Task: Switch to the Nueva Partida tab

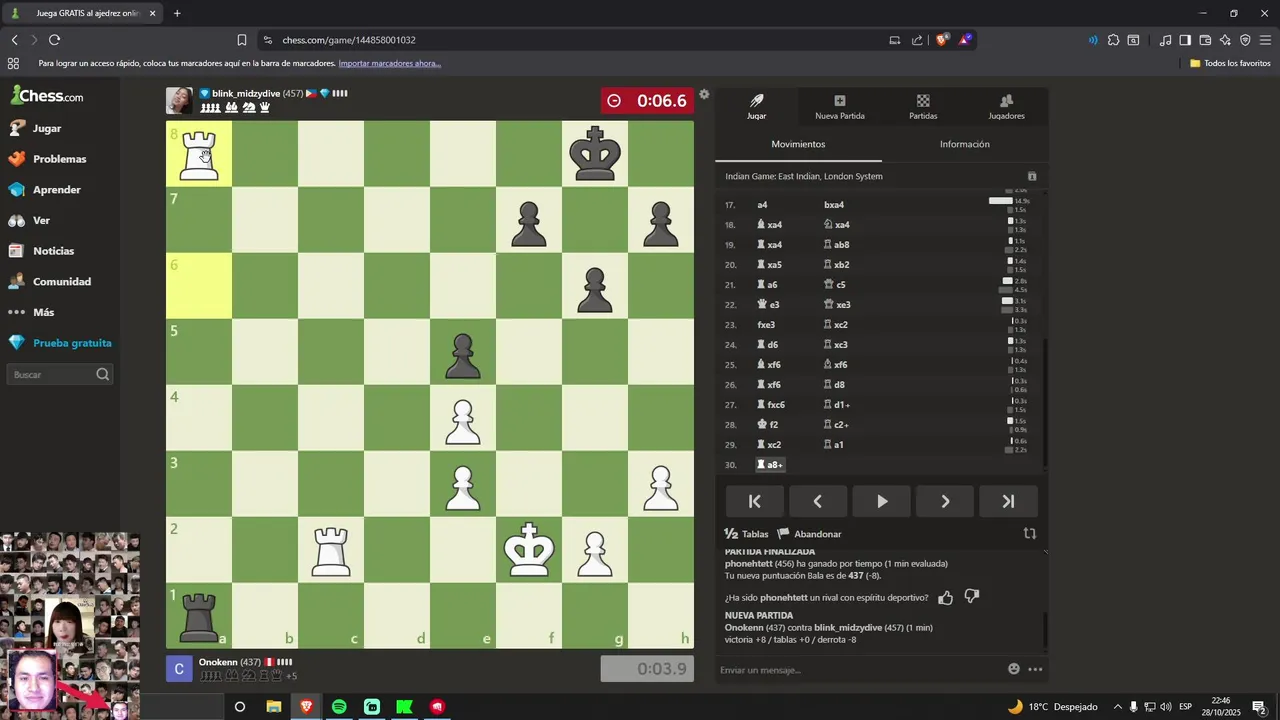Action: coord(840,107)
